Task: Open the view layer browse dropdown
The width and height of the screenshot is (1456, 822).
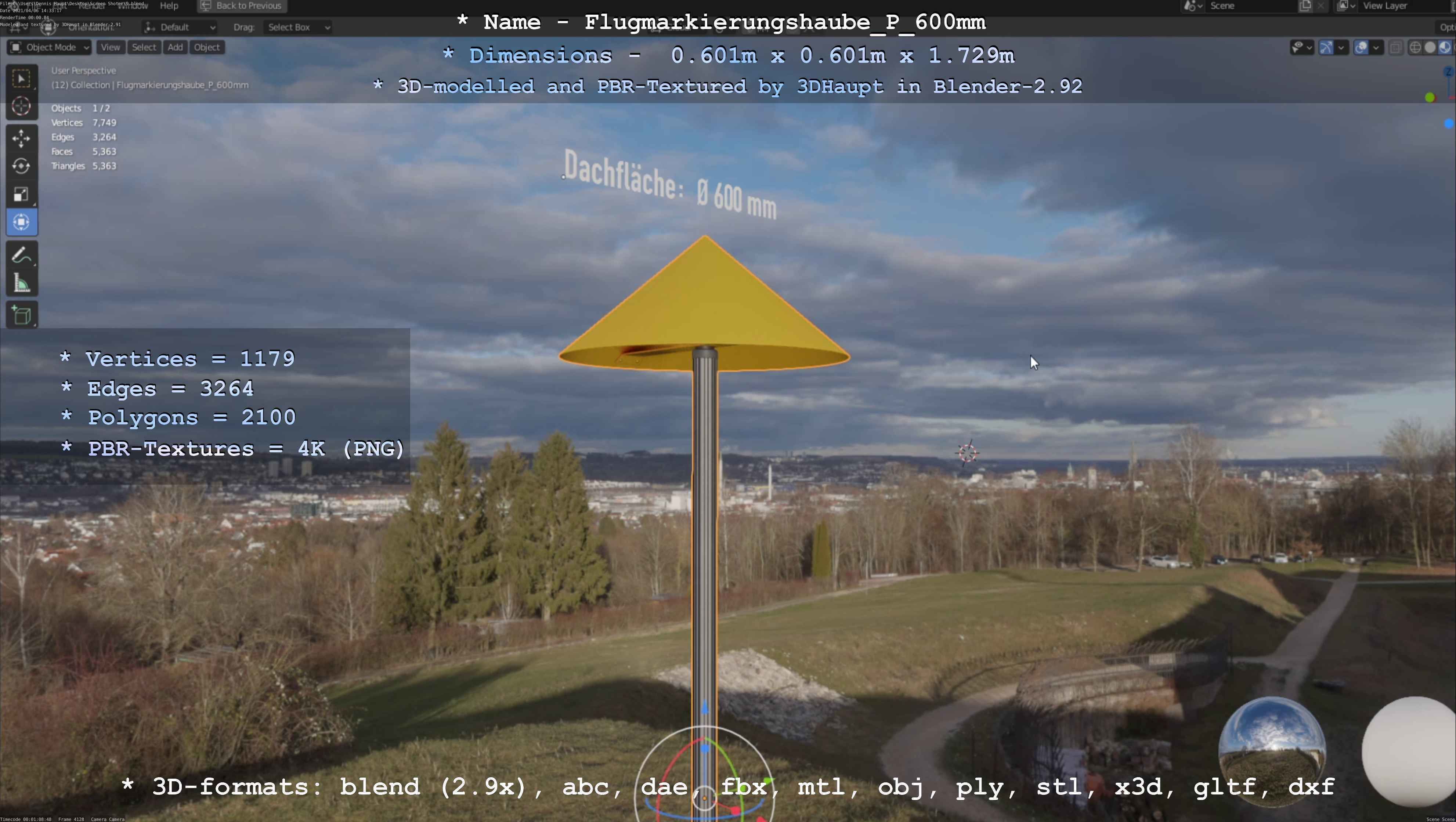Action: [x=1346, y=6]
